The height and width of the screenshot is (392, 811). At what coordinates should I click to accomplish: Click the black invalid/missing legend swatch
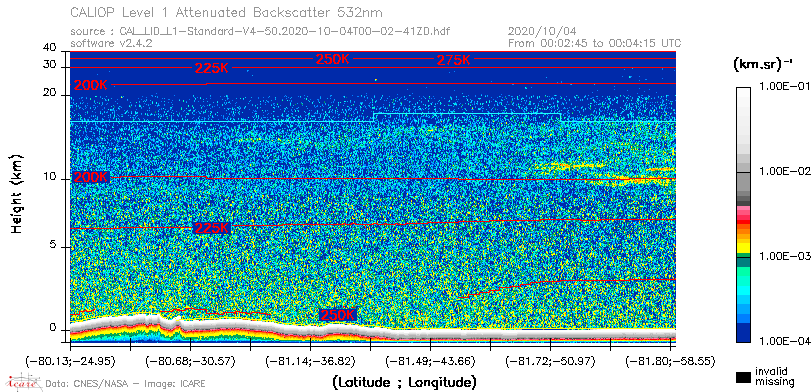tap(743, 378)
